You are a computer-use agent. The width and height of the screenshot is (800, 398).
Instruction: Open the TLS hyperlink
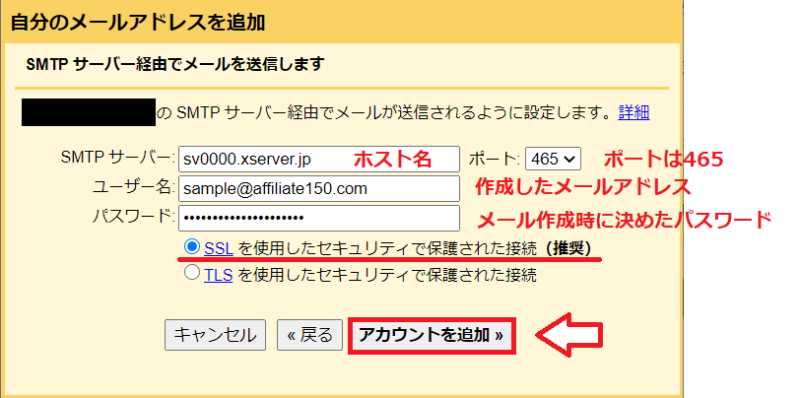[218, 276]
